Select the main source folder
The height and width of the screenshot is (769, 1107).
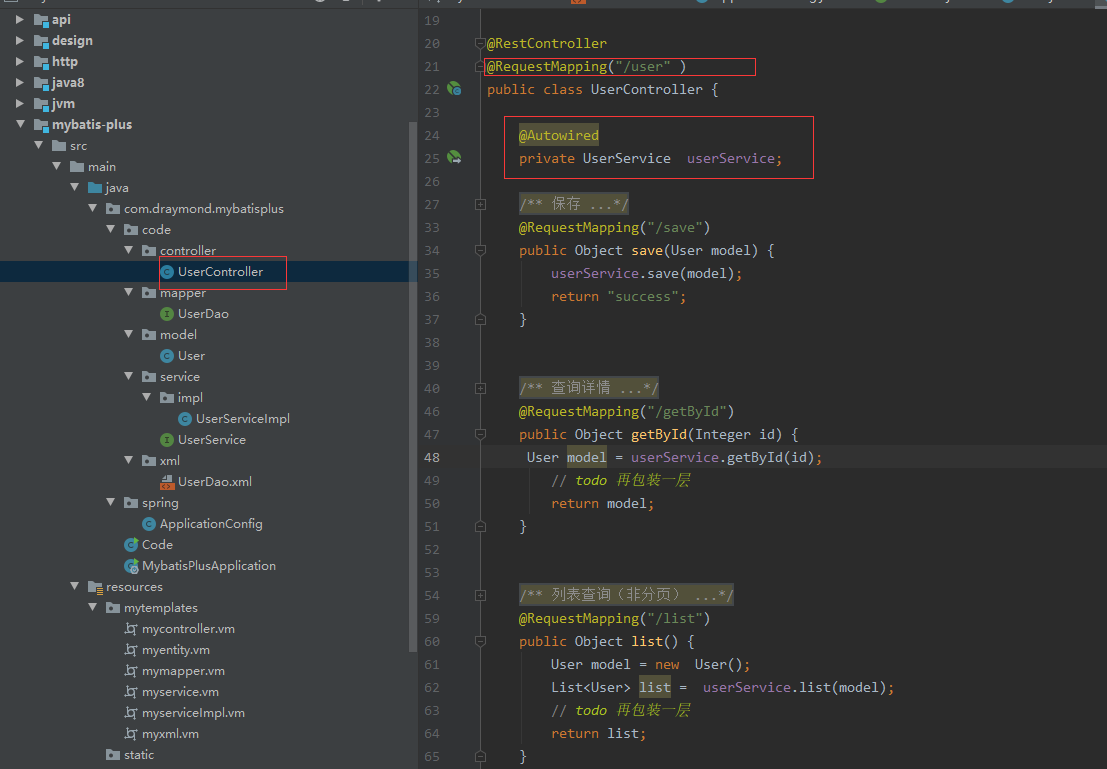pyautogui.click(x=102, y=167)
